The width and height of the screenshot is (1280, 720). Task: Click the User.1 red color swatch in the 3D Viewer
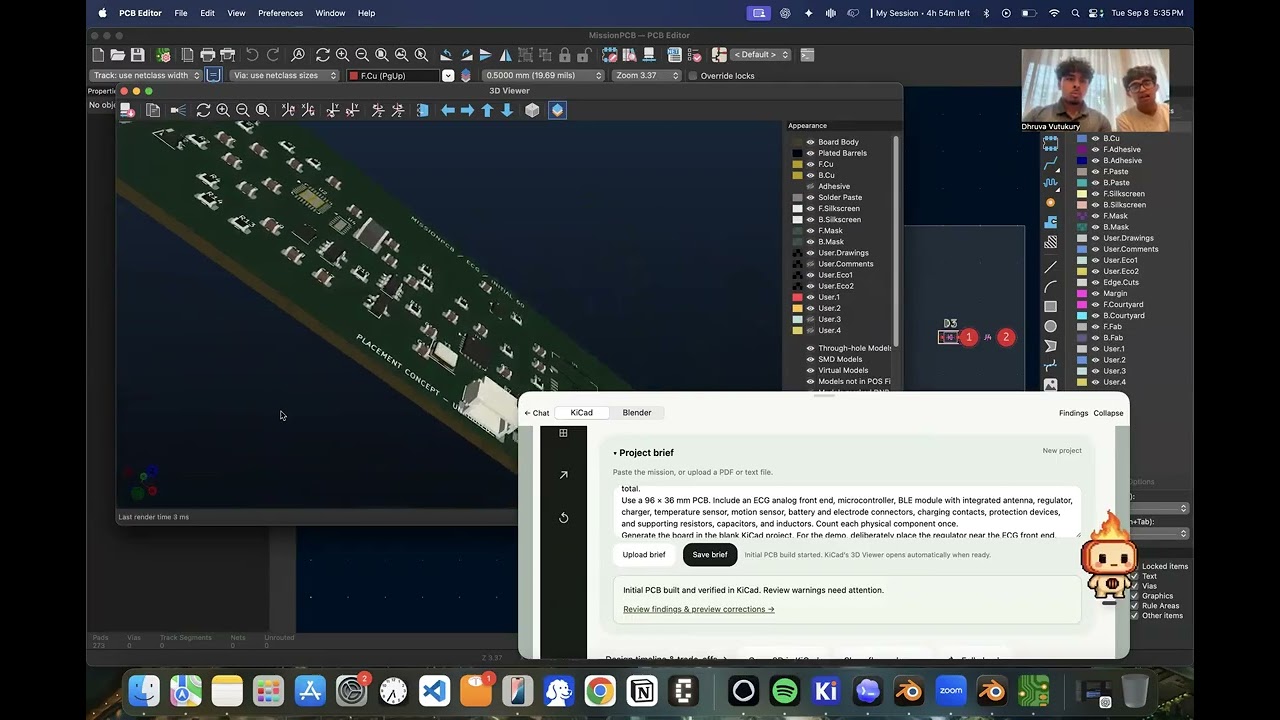pyautogui.click(x=797, y=297)
